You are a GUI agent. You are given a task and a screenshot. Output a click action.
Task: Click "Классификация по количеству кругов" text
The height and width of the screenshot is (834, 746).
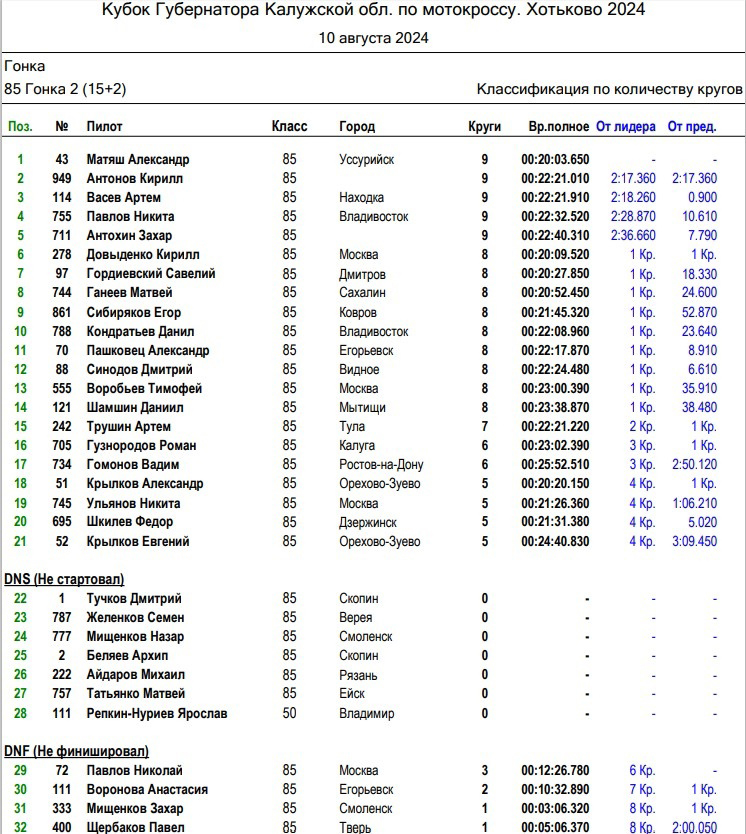[609, 89]
